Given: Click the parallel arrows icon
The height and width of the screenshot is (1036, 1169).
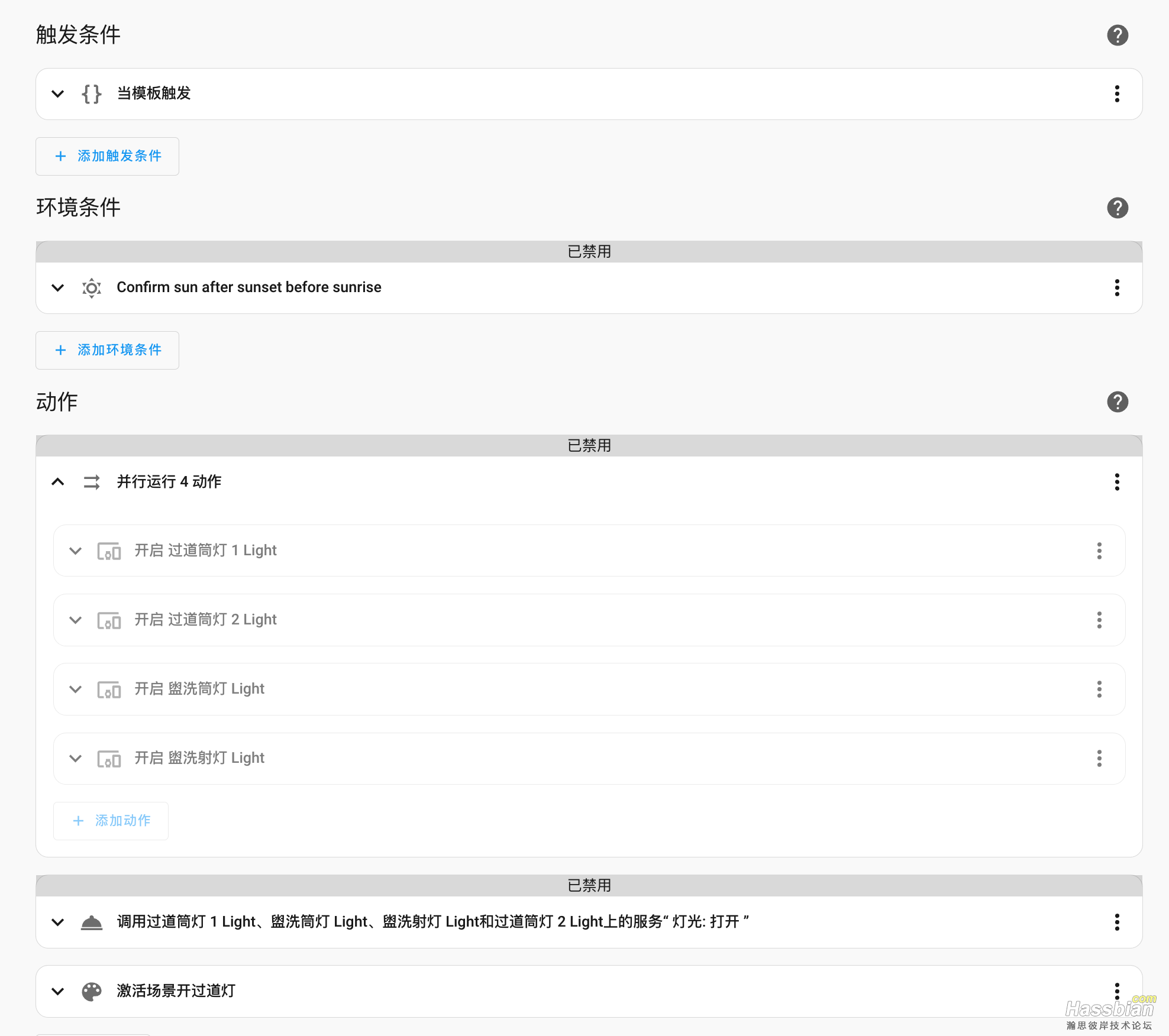Looking at the screenshot, I should tap(92, 482).
